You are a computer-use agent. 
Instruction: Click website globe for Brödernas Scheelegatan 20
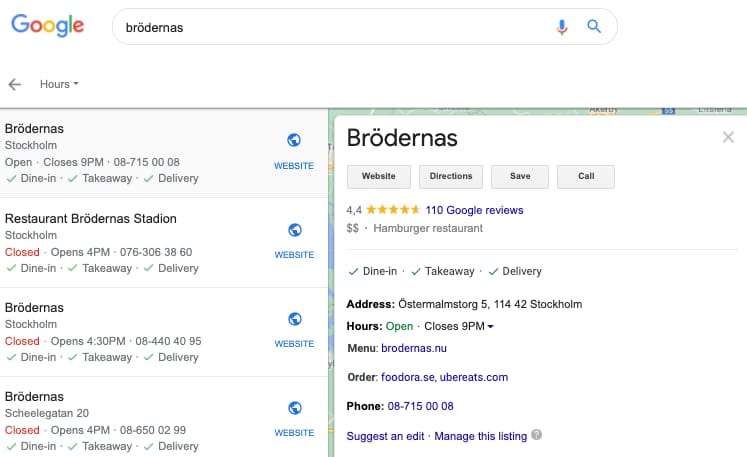(295, 408)
